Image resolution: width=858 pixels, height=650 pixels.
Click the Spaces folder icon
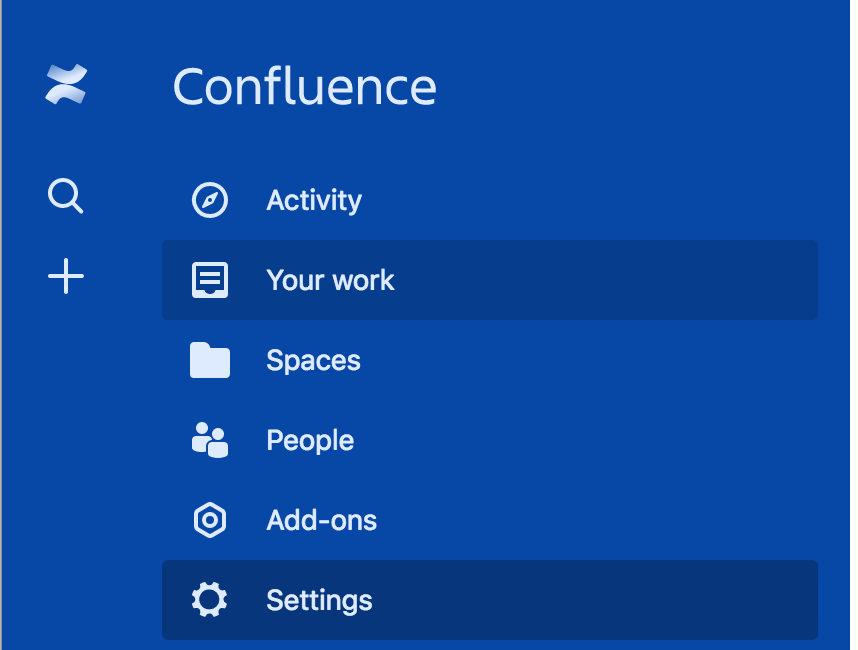pos(210,360)
